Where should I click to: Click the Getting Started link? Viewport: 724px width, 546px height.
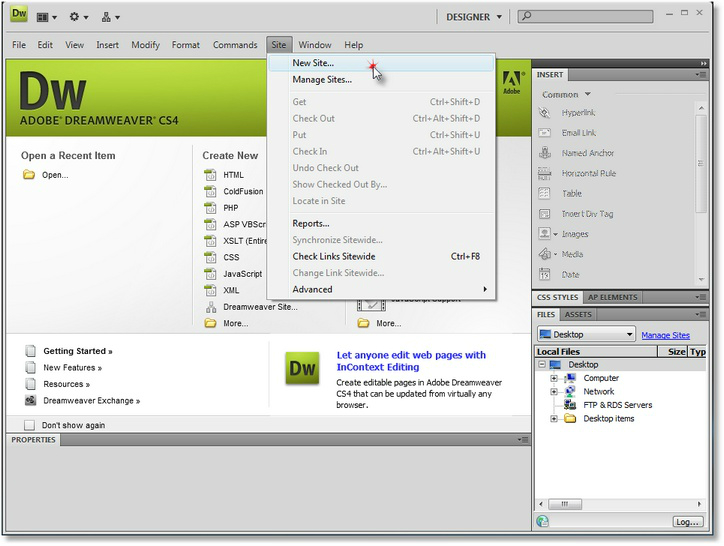click(x=78, y=351)
